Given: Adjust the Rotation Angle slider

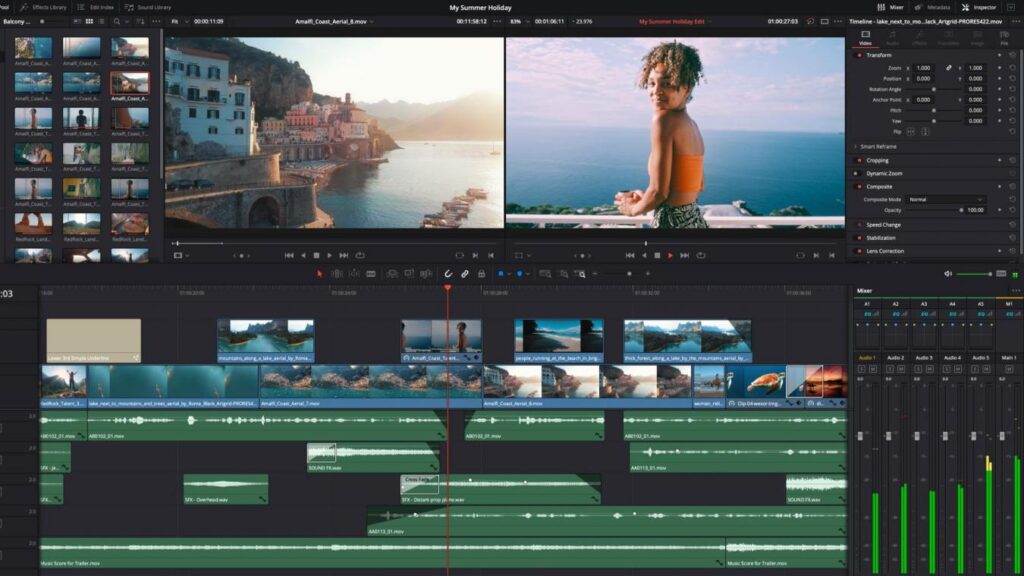Looking at the screenshot, I should [934, 89].
